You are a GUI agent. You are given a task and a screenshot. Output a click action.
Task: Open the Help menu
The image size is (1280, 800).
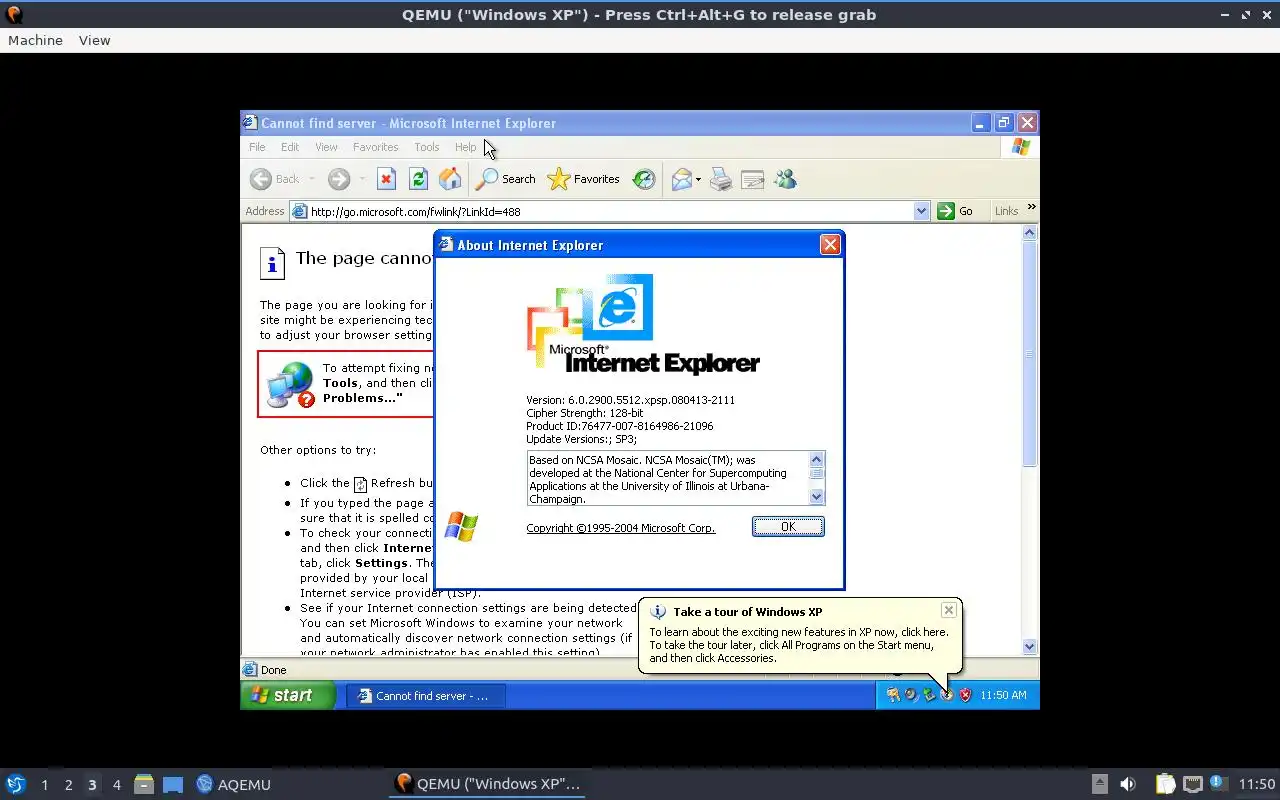[x=466, y=147]
